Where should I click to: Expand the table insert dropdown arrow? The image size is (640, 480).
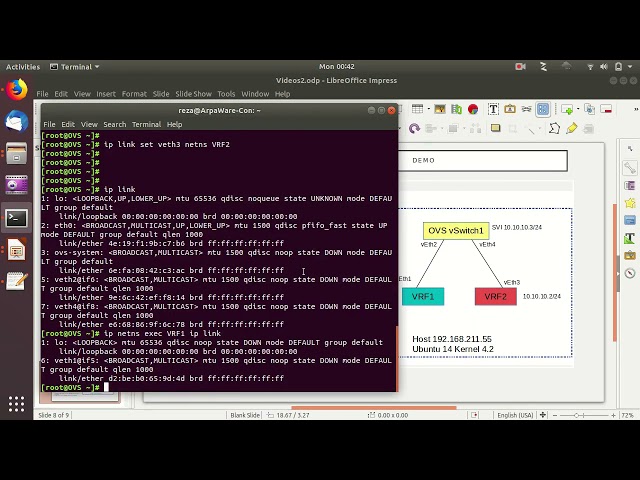429,109
